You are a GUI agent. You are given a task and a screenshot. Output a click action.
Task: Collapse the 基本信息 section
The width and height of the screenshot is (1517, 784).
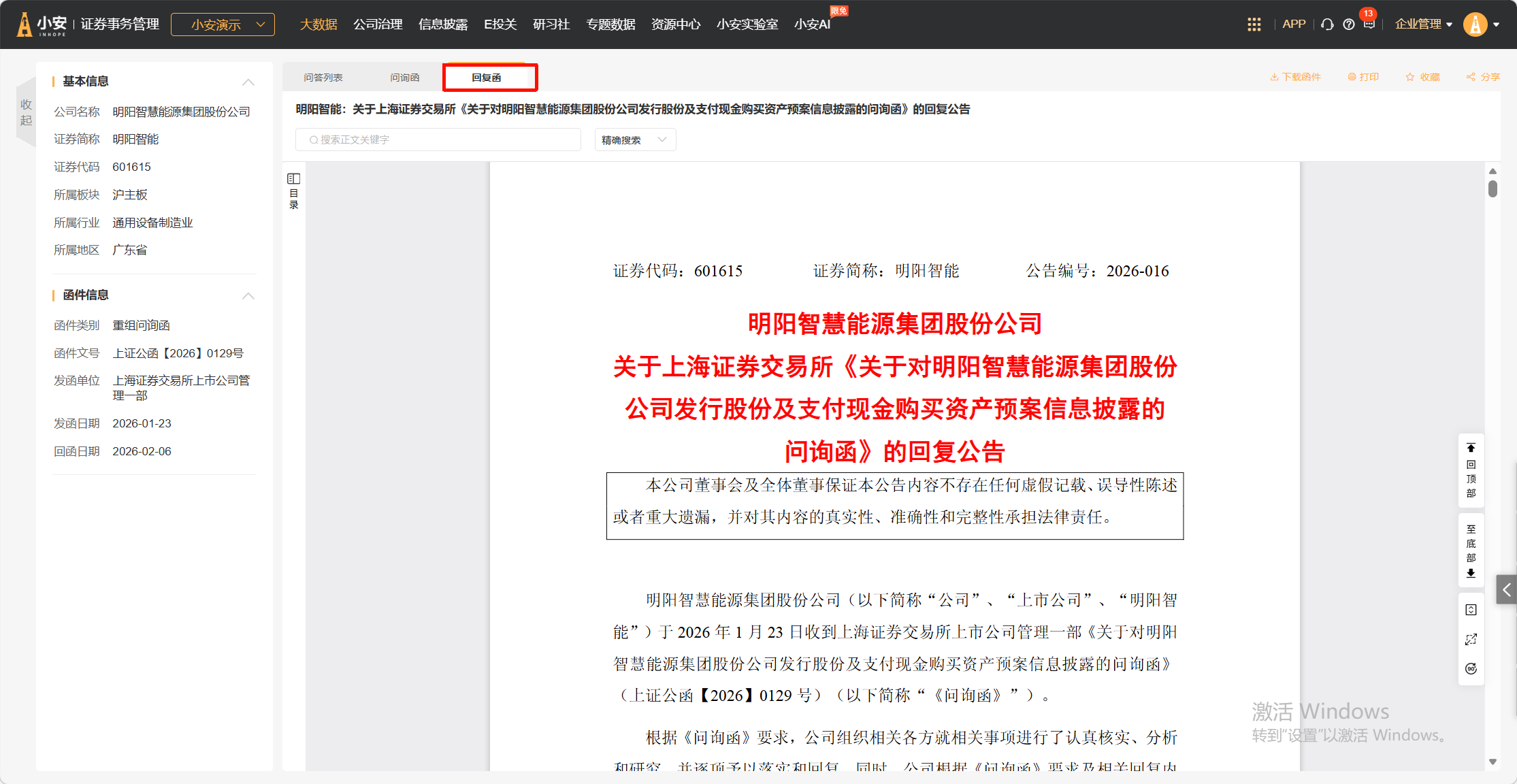(x=248, y=82)
